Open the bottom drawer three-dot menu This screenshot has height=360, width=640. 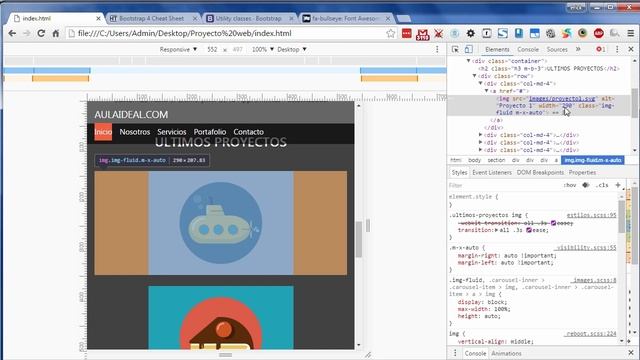pyautogui.click(x=455, y=353)
